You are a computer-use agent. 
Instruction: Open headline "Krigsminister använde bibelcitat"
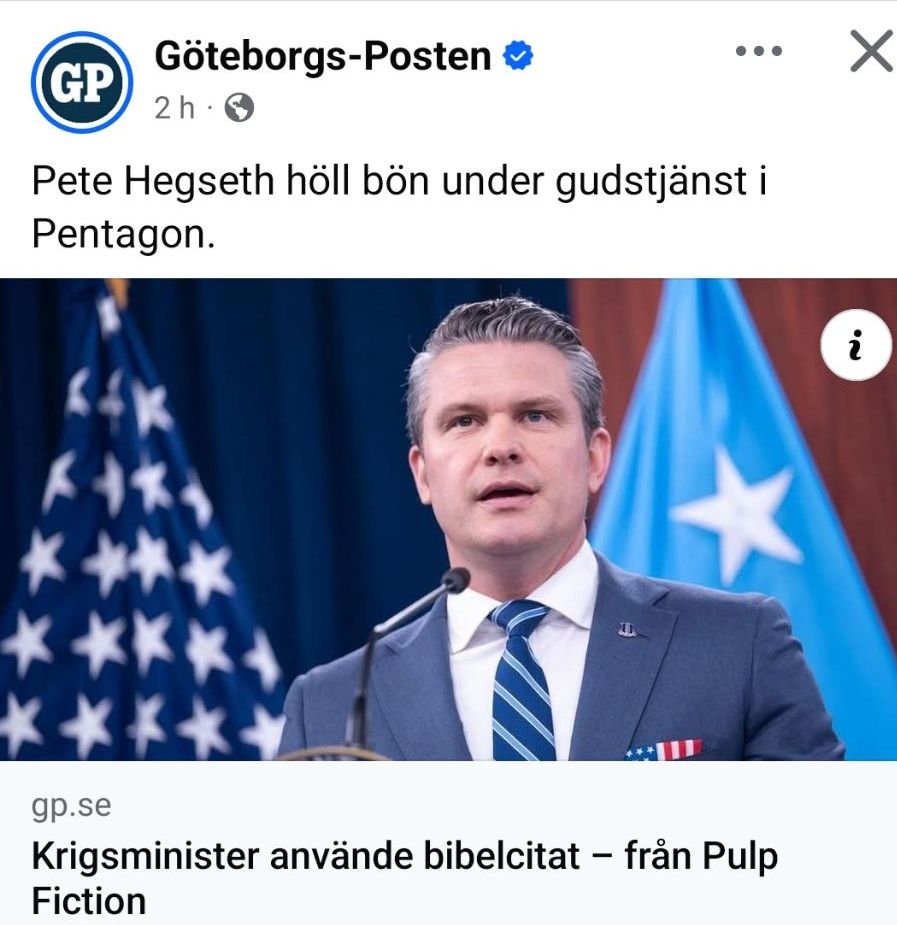pyautogui.click(x=306, y=856)
